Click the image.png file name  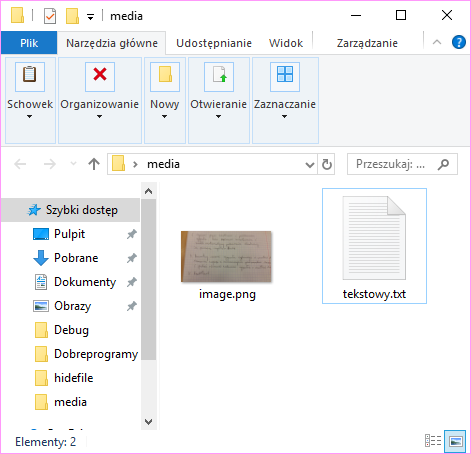[x=227, y=294]
